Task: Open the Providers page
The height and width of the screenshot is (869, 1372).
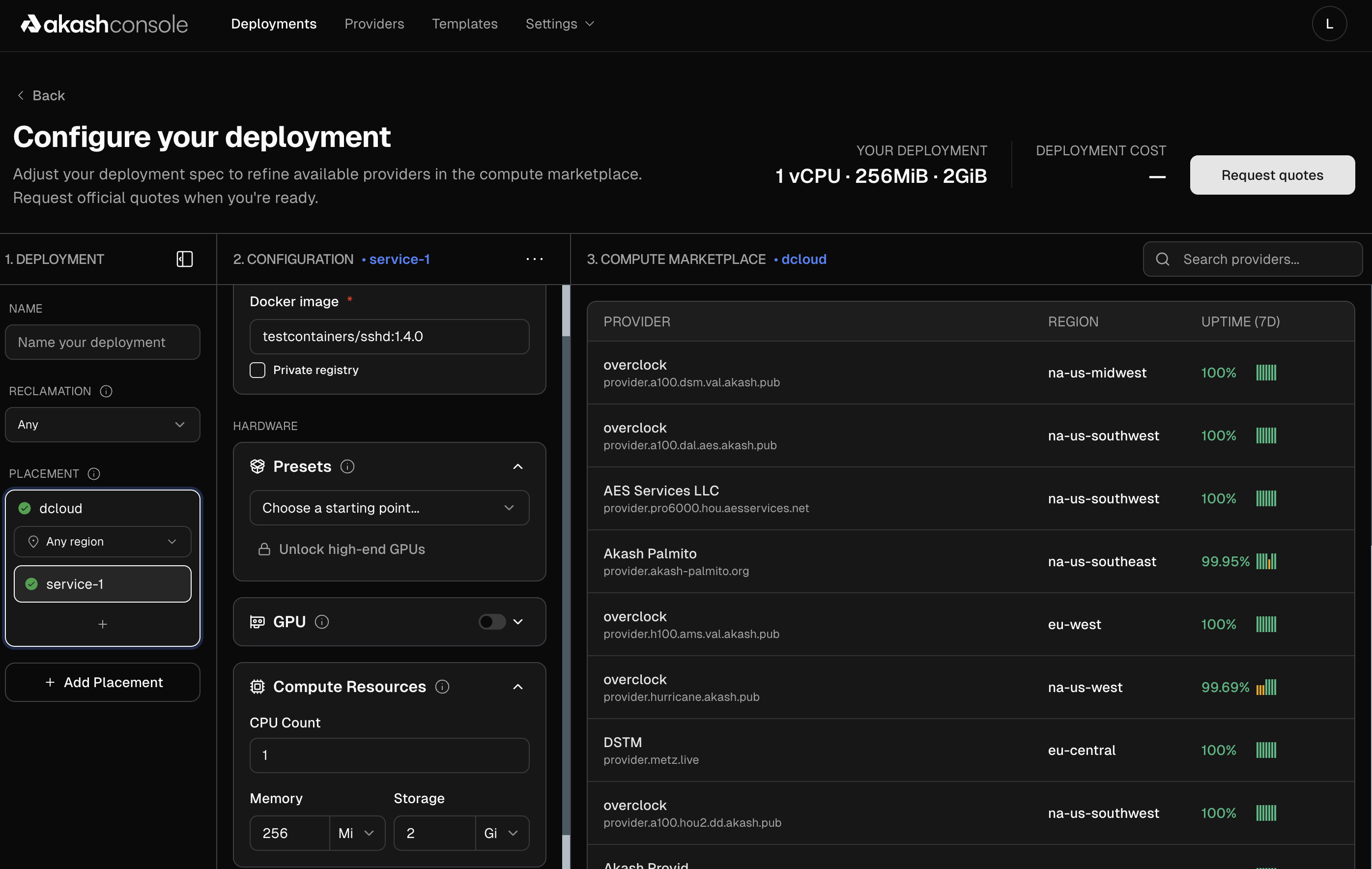Action: [x=374, y=24]
